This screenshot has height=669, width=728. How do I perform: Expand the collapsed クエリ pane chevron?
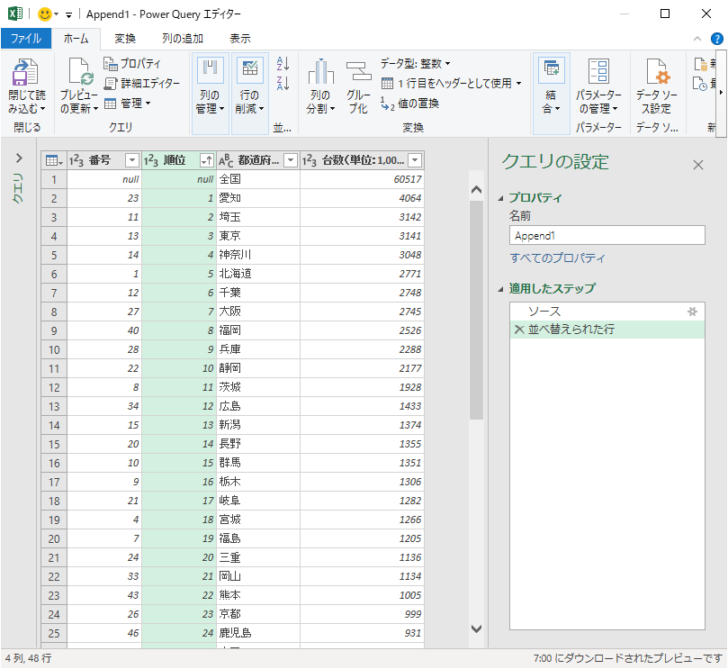18,158
